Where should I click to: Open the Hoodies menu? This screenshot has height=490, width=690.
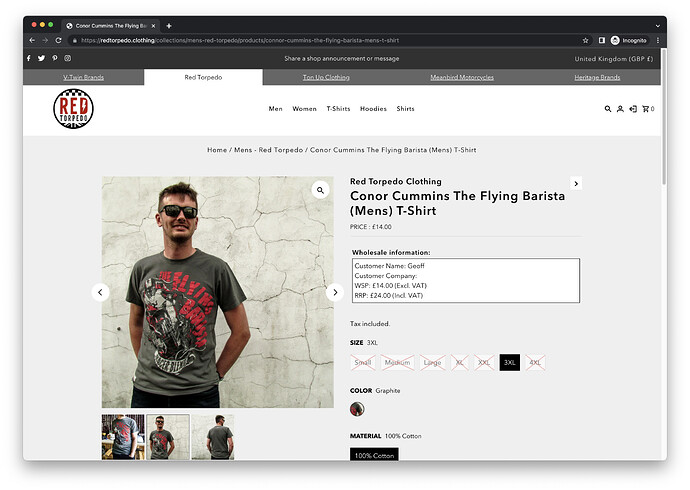coord(373,109)
